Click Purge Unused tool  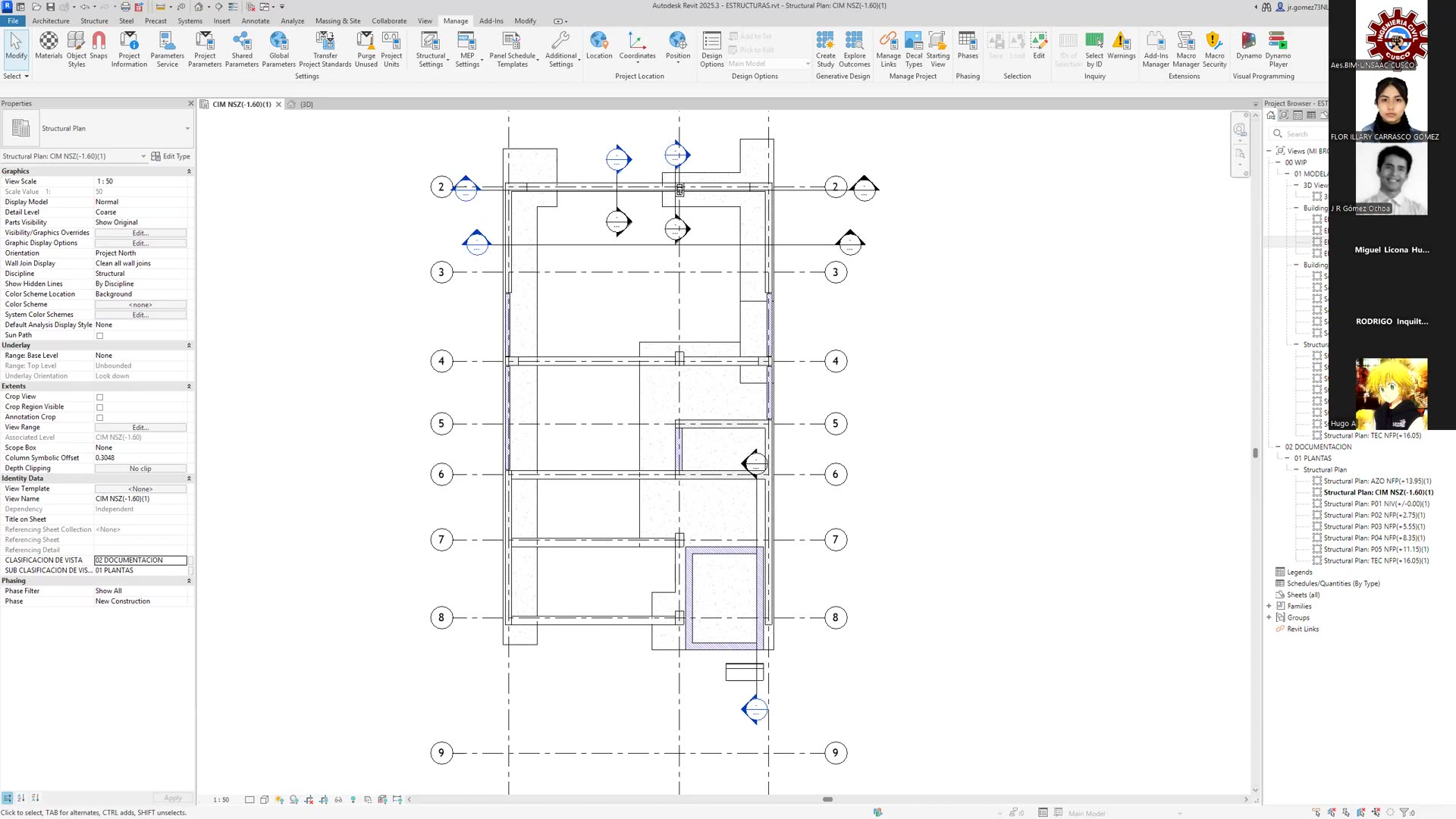coord(366,47)
